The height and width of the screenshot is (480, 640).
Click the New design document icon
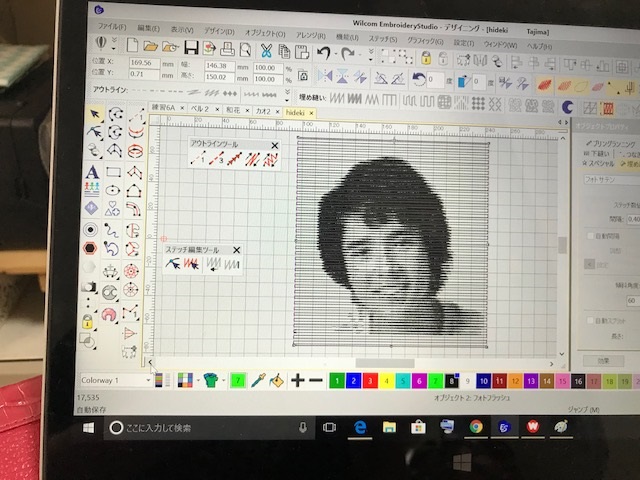pos(132,45)
